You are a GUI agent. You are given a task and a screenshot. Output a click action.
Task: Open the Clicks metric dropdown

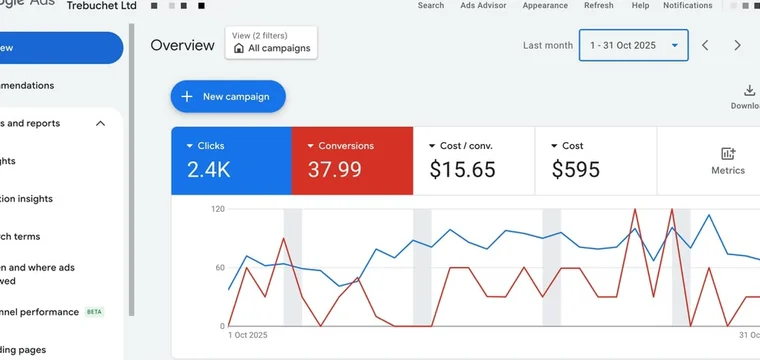(x=190, y=146)
